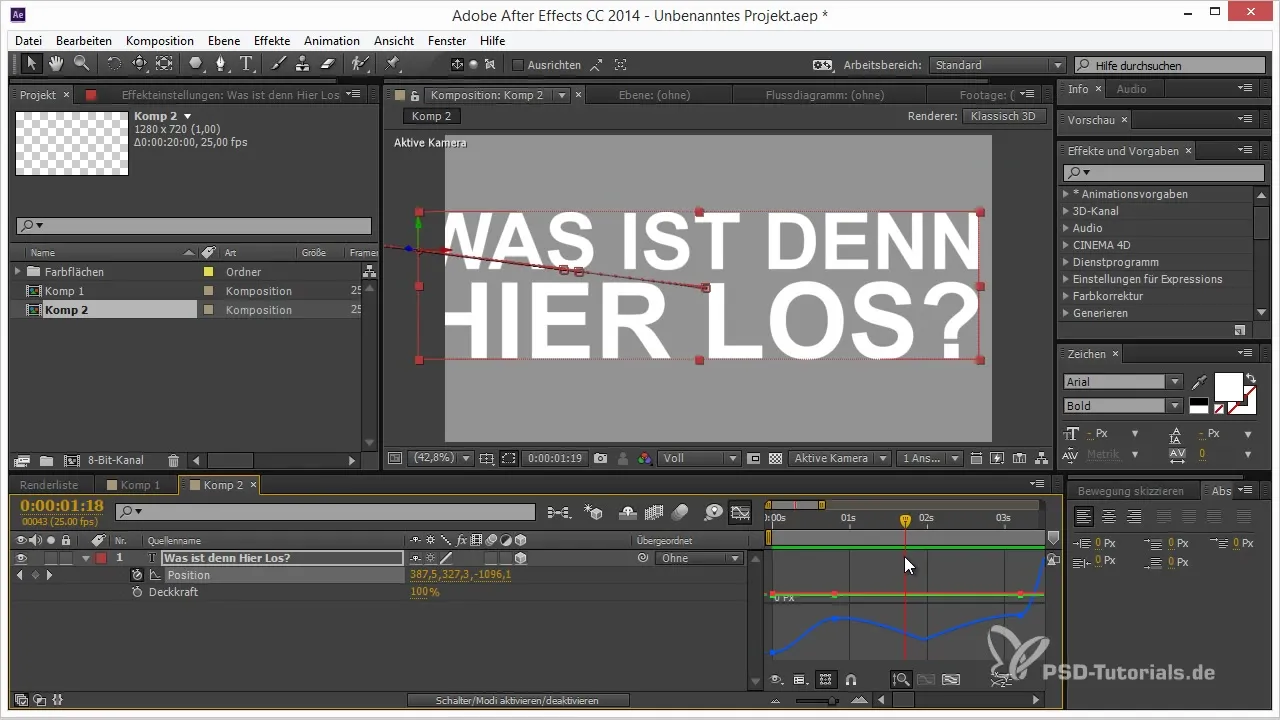Toggle the 3D layer cube switch on layer 1
Viewport: 1280px width, 720px height.
(x=521, y=558)
